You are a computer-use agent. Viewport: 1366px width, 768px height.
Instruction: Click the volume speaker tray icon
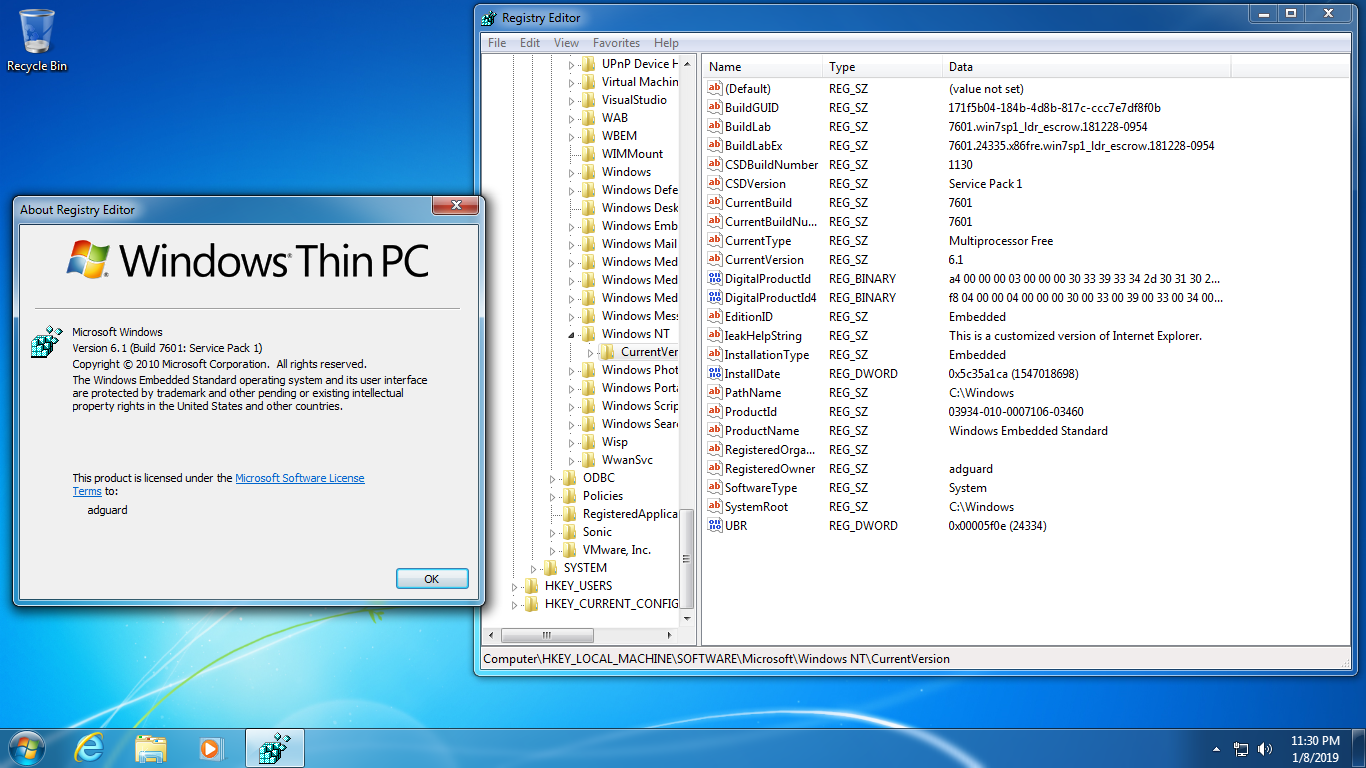click(1265, 748)
